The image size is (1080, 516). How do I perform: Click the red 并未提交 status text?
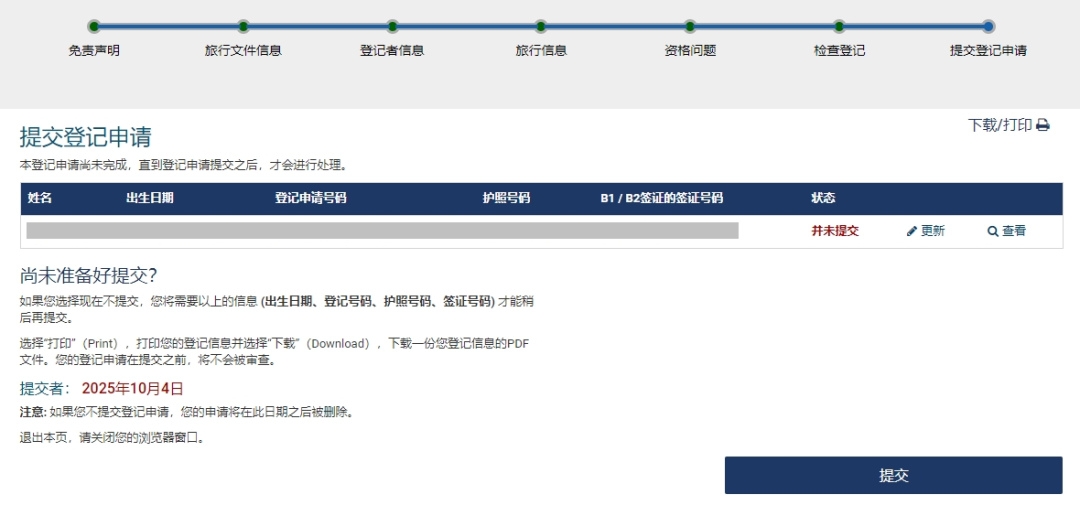[835, 231]
